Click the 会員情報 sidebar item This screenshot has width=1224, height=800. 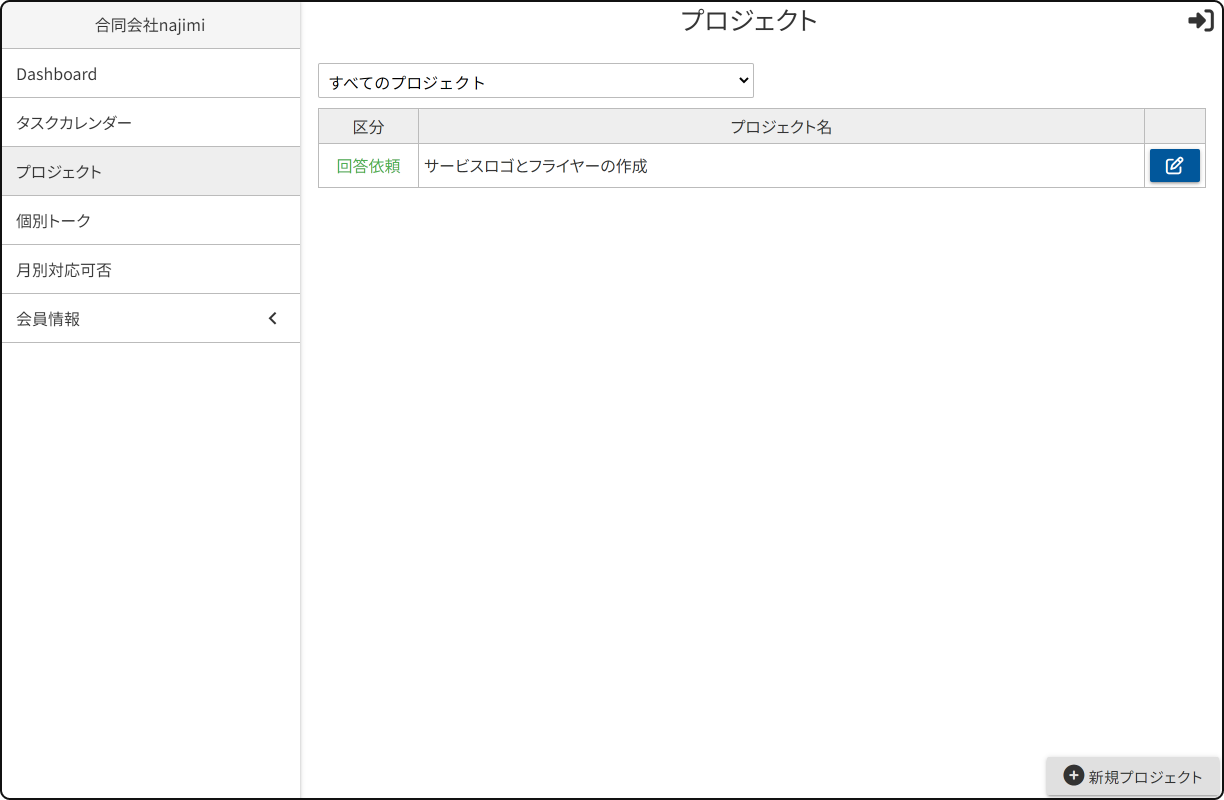click(48, 319)
